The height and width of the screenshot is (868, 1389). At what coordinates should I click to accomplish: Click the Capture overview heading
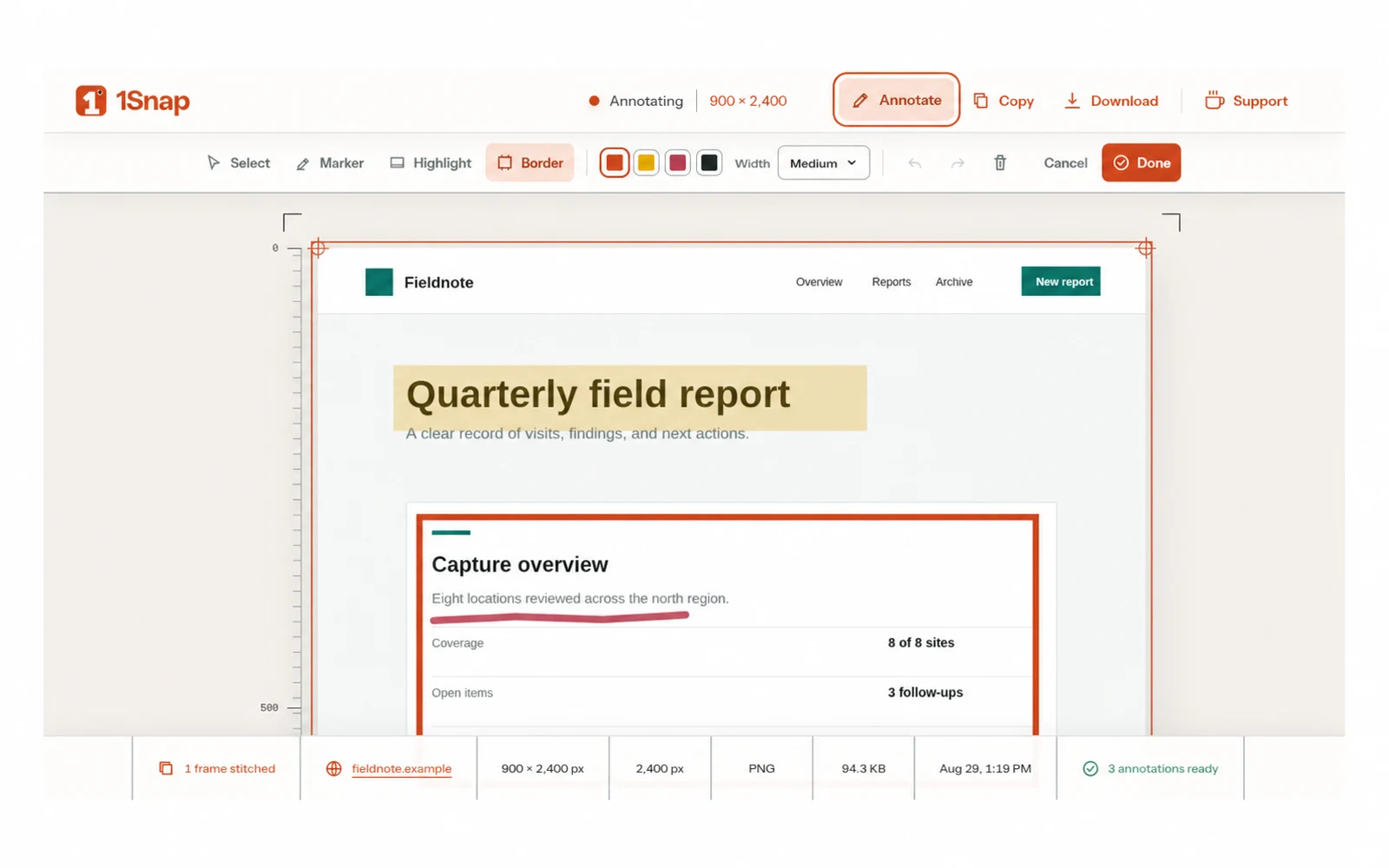coord(520,564)
